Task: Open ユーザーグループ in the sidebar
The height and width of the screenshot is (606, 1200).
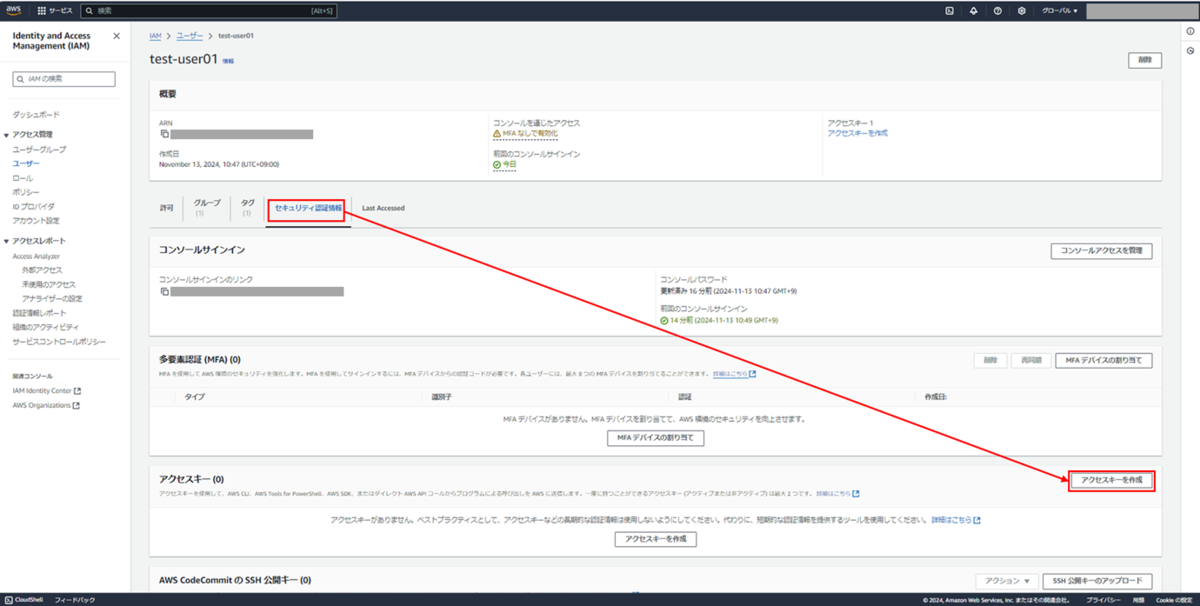Action: click(x=39, y=149)
